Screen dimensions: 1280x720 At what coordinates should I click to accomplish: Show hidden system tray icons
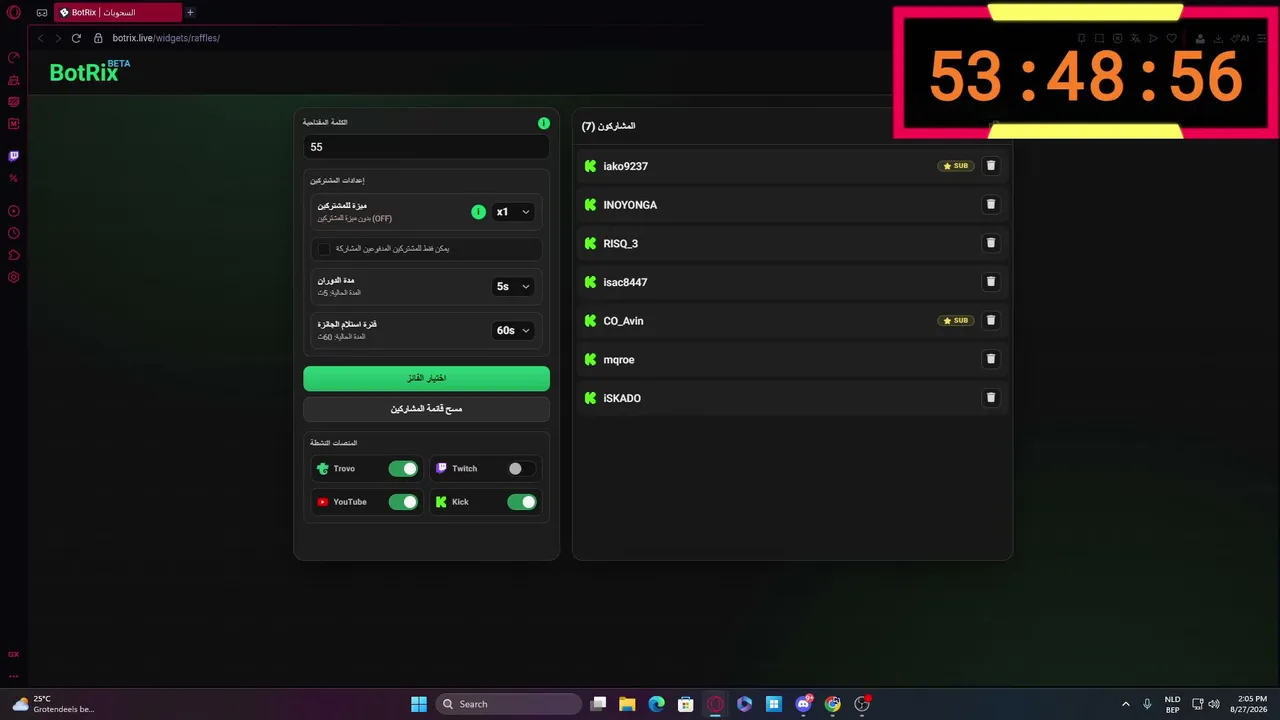click(1125, 704)
